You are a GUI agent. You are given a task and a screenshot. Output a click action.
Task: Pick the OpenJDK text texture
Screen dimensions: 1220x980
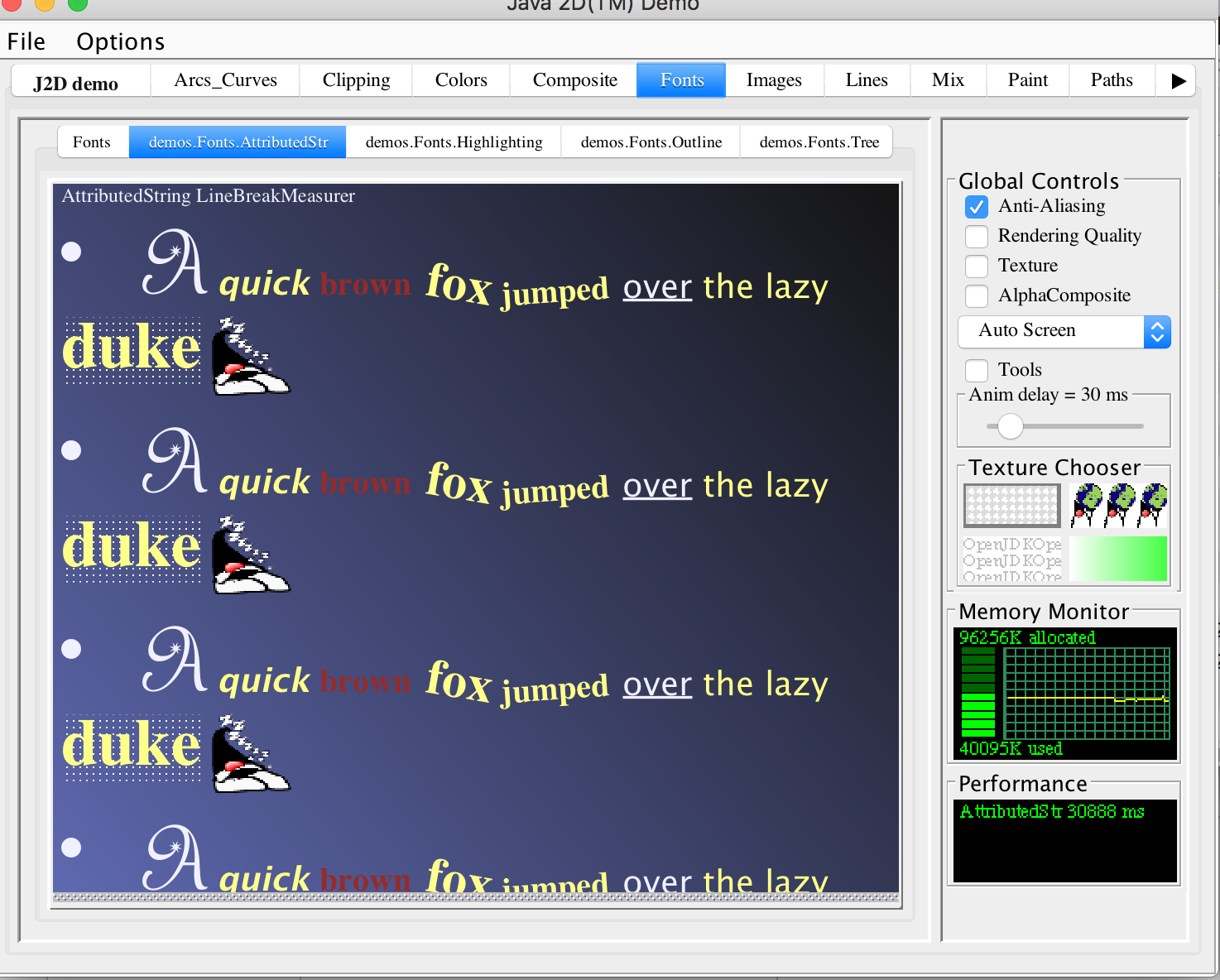click(1011, 559)
